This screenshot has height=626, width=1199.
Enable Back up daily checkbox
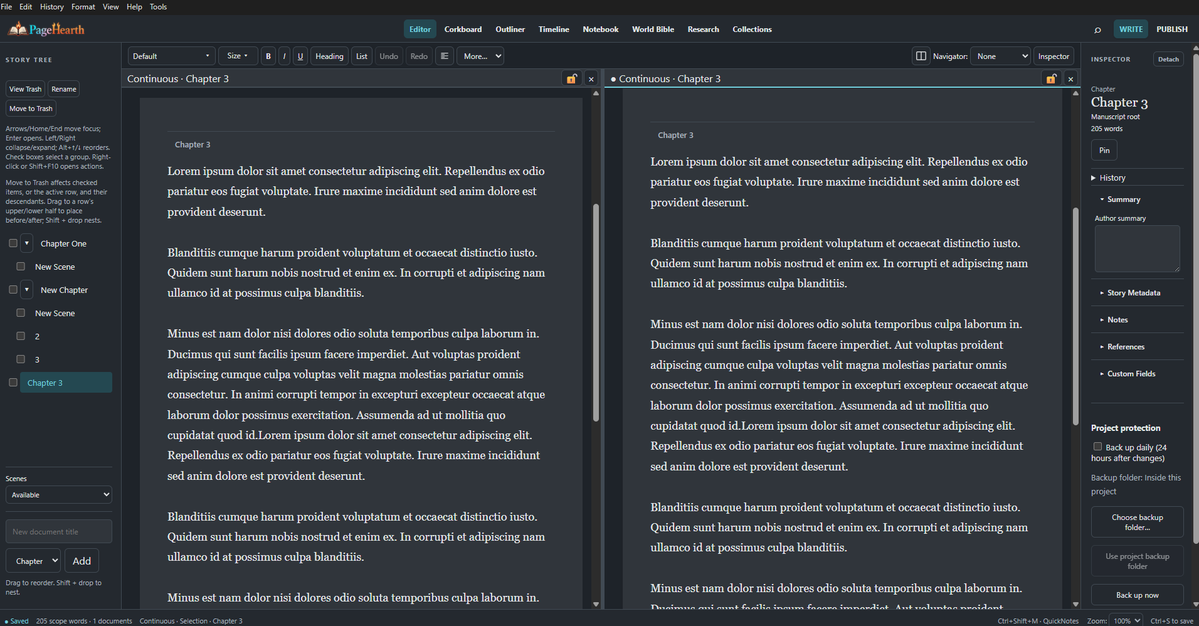(x=1097, y=446)
